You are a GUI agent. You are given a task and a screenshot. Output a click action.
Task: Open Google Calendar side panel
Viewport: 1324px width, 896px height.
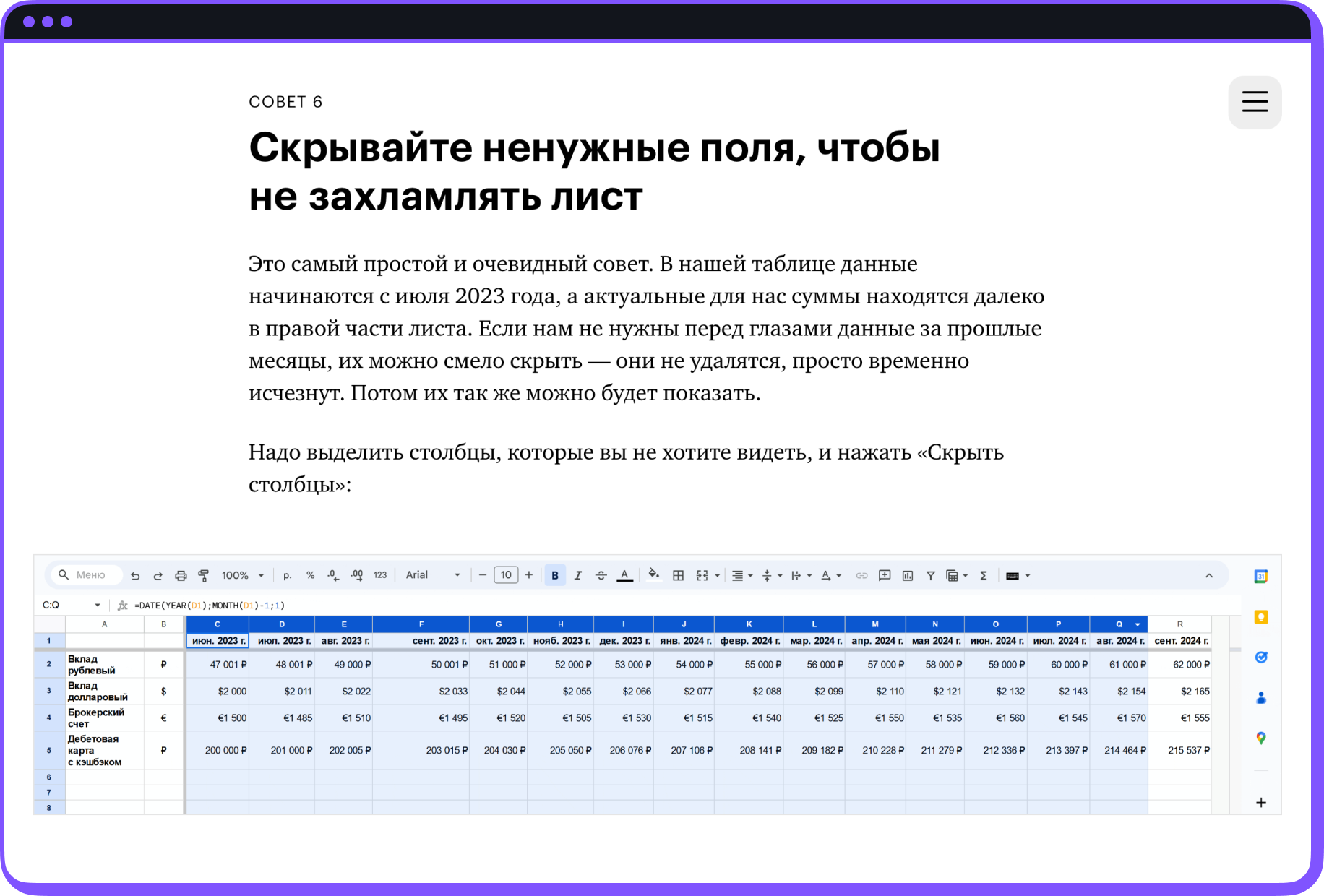pyautogui.click(x=1261, y=576)
